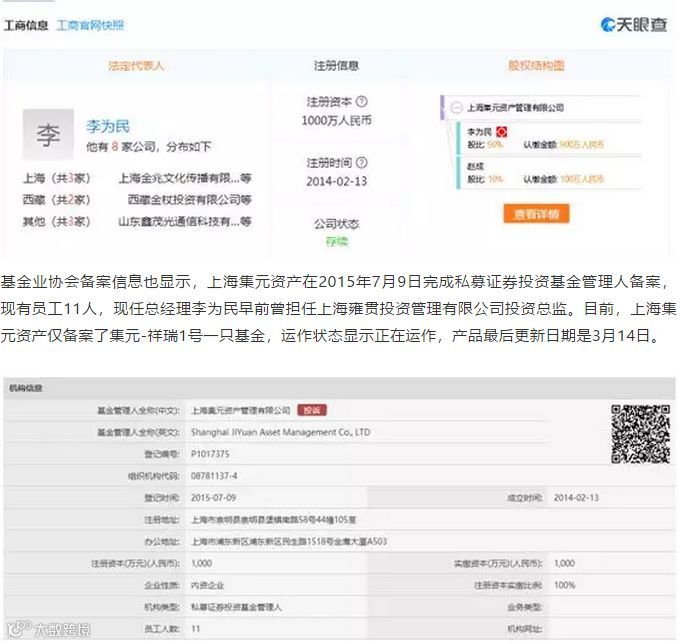Click the help icon beside 注册时间

(x=362, y=163)
